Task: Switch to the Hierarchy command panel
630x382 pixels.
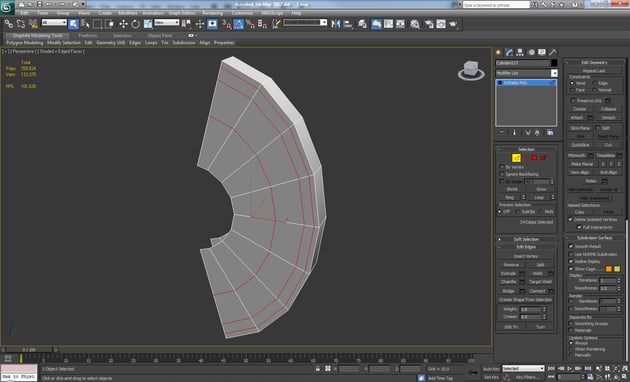Action: [x=520, y=52]
